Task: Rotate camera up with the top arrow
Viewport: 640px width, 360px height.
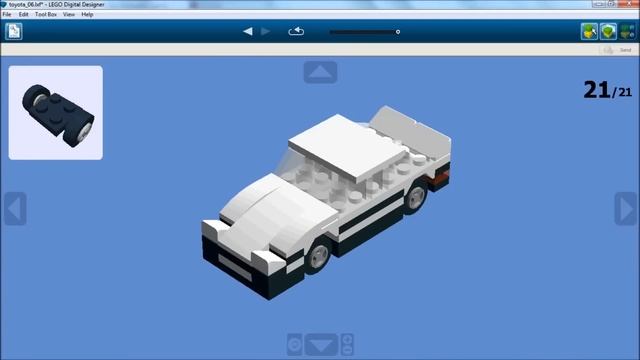Action: pyautogui.click(x=320, y=72)
